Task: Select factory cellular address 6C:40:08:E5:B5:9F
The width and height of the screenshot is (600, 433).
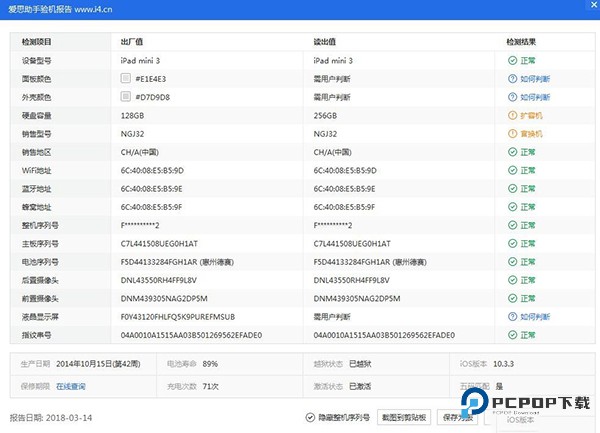Action: click(152, 207)
